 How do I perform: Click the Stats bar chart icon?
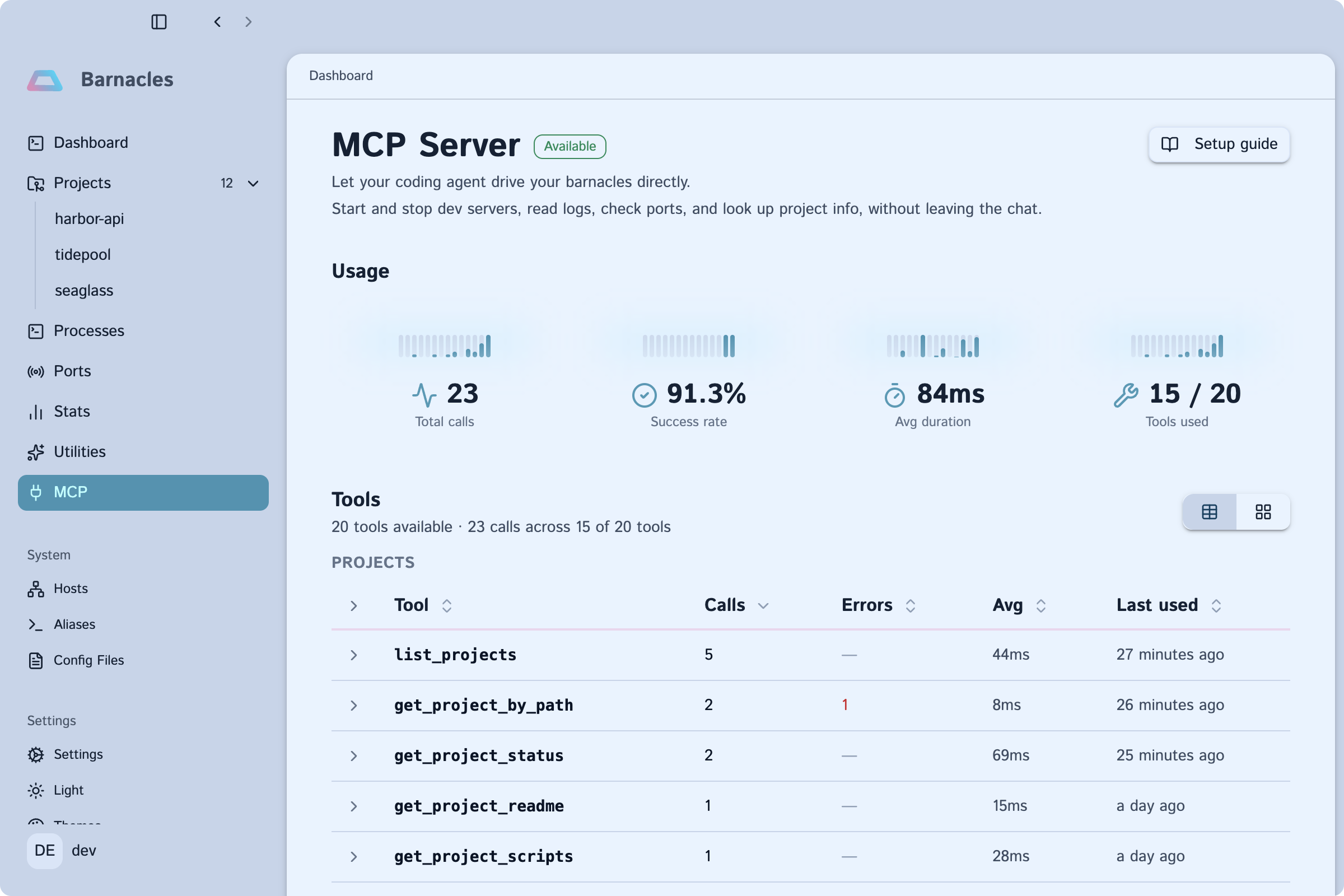[x=36, y=412]
